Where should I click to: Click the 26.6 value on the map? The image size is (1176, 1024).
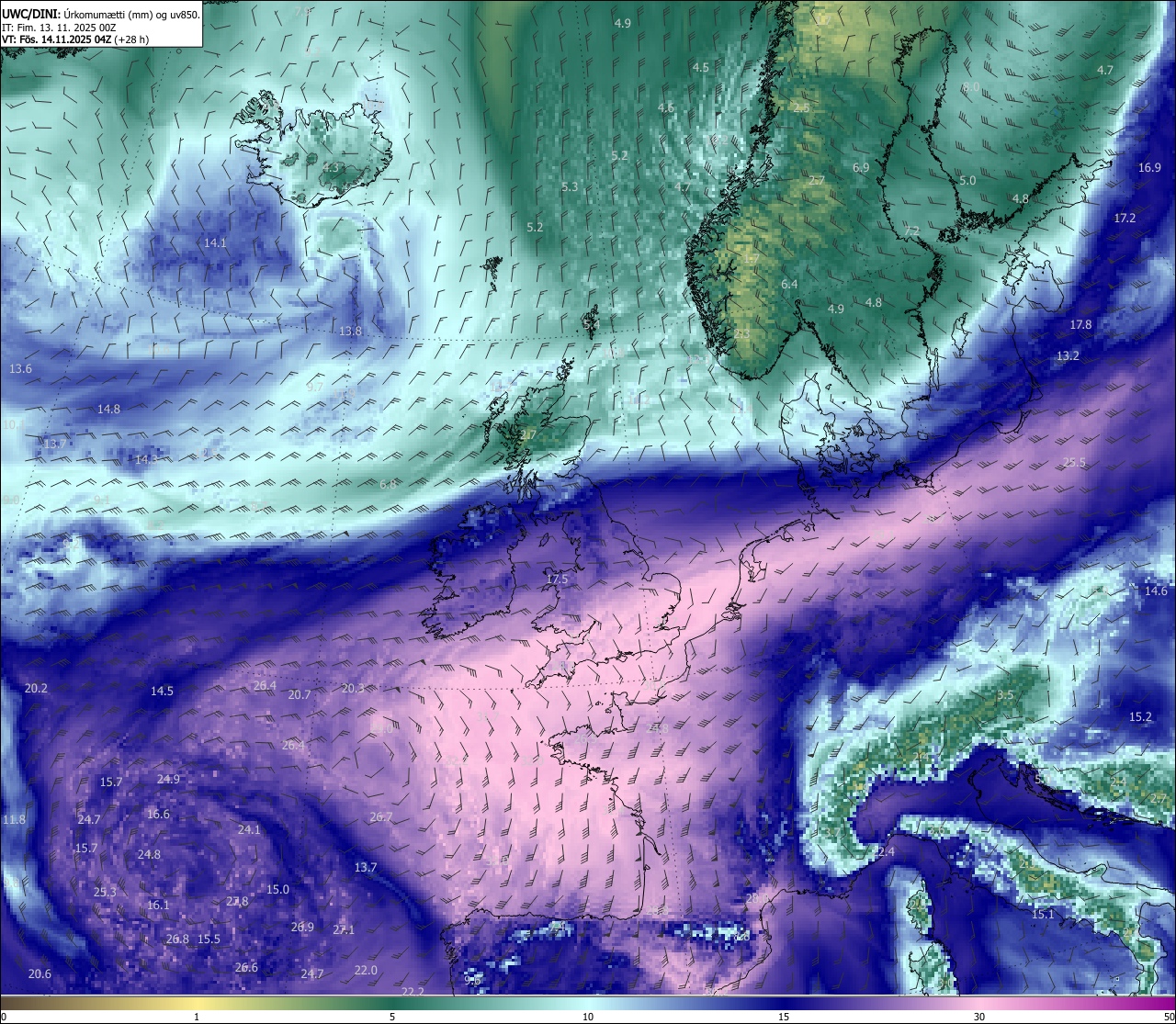coord(246,967)
